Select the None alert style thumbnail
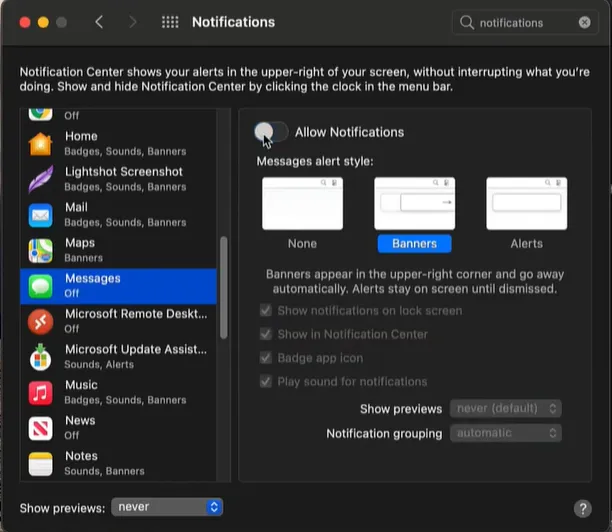The image size is (612, 532). pos(302,203)
